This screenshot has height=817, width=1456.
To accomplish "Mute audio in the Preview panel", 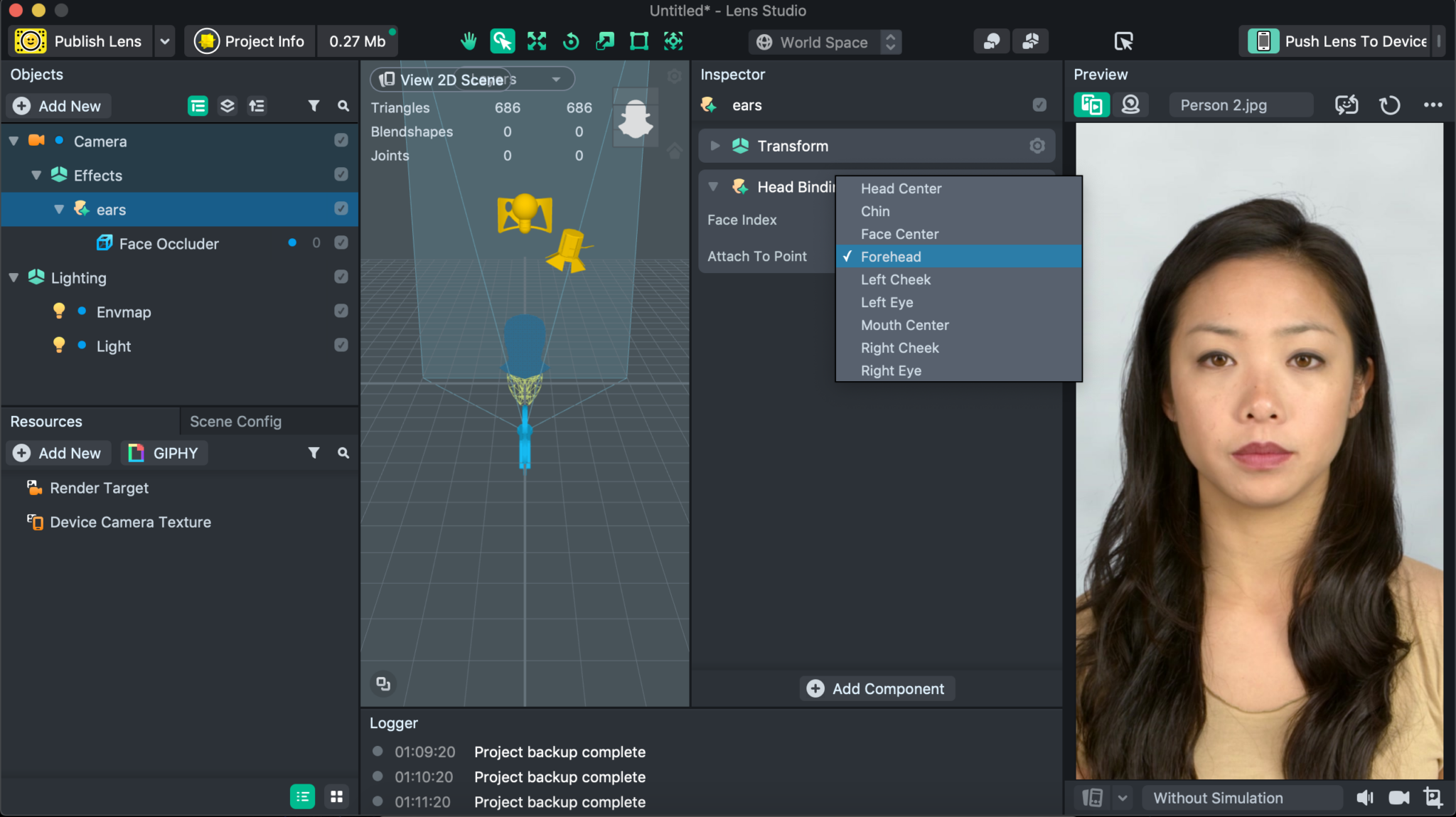I will [x=1365, y=797].
